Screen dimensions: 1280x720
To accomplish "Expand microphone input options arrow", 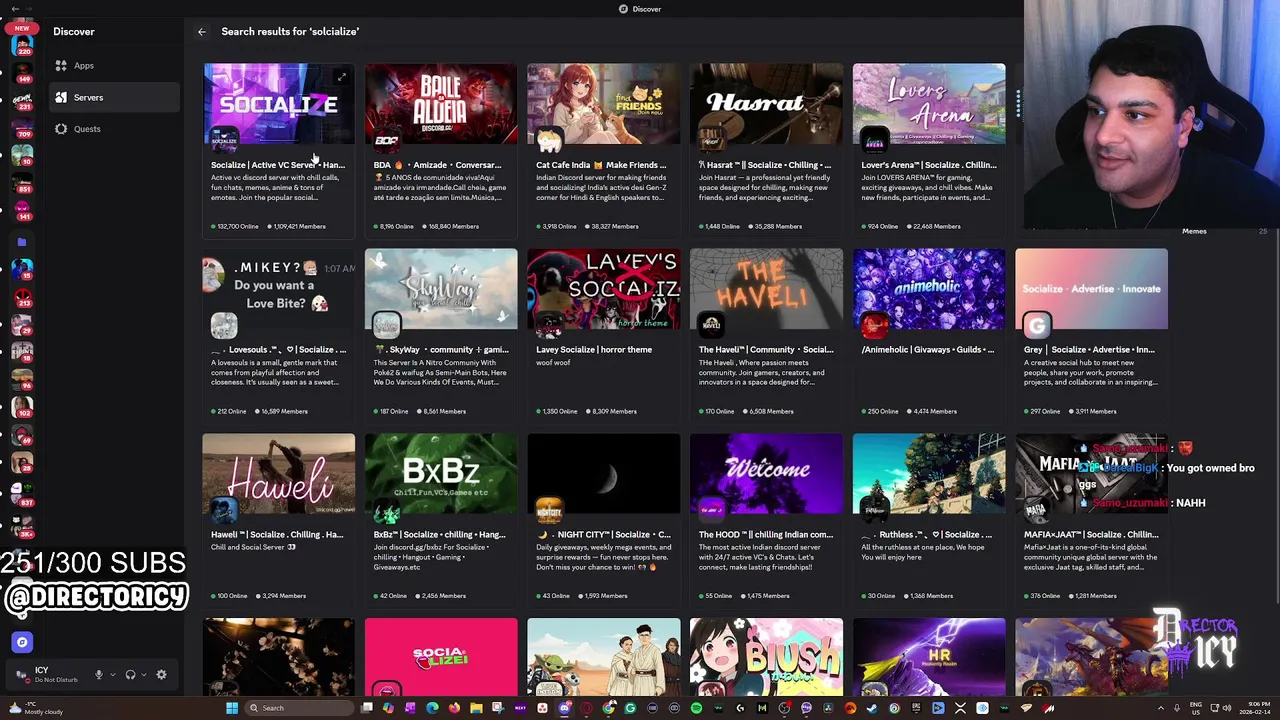I will click(112, 675).
